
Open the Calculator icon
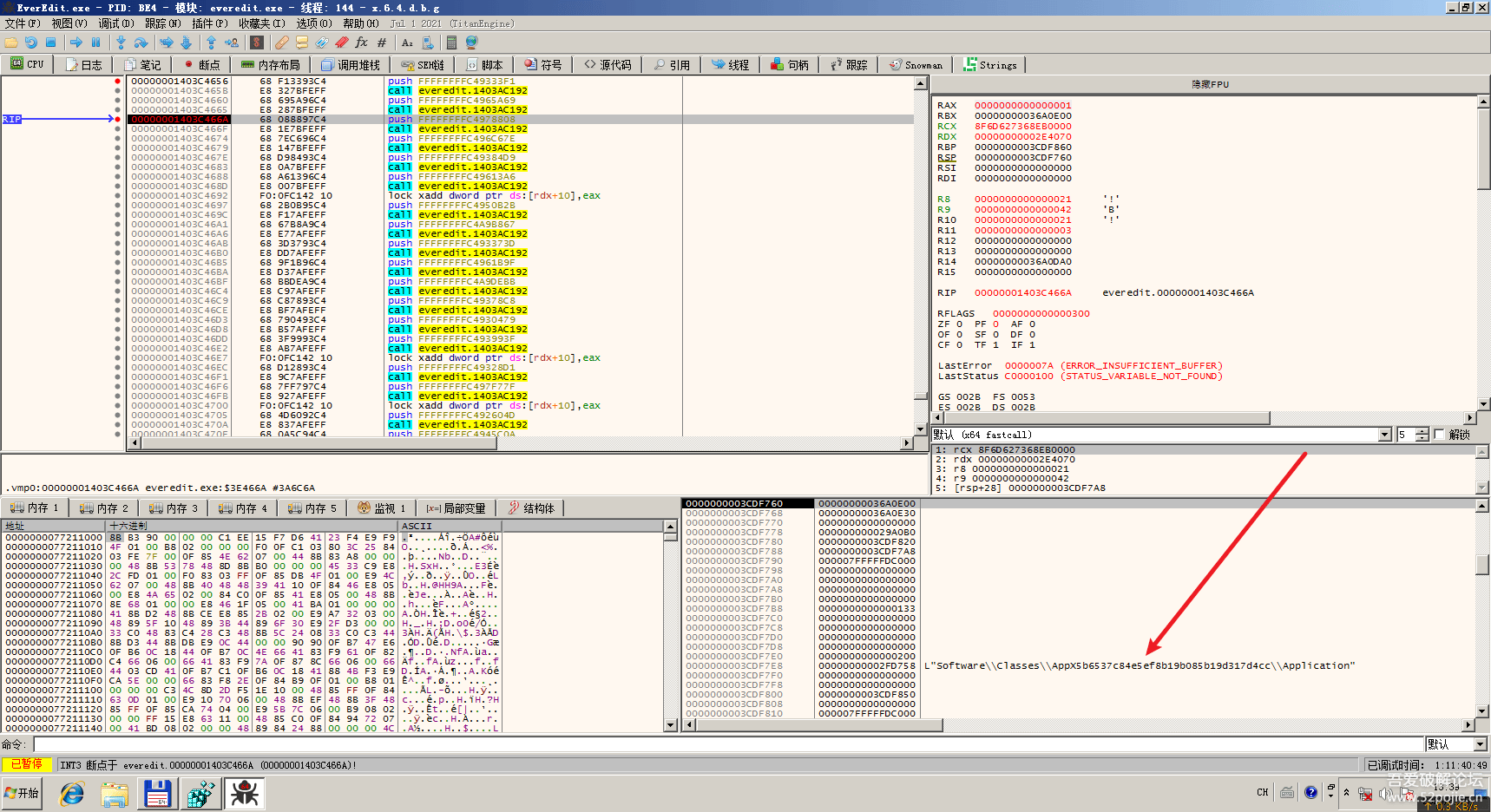(x=452, y=43)
